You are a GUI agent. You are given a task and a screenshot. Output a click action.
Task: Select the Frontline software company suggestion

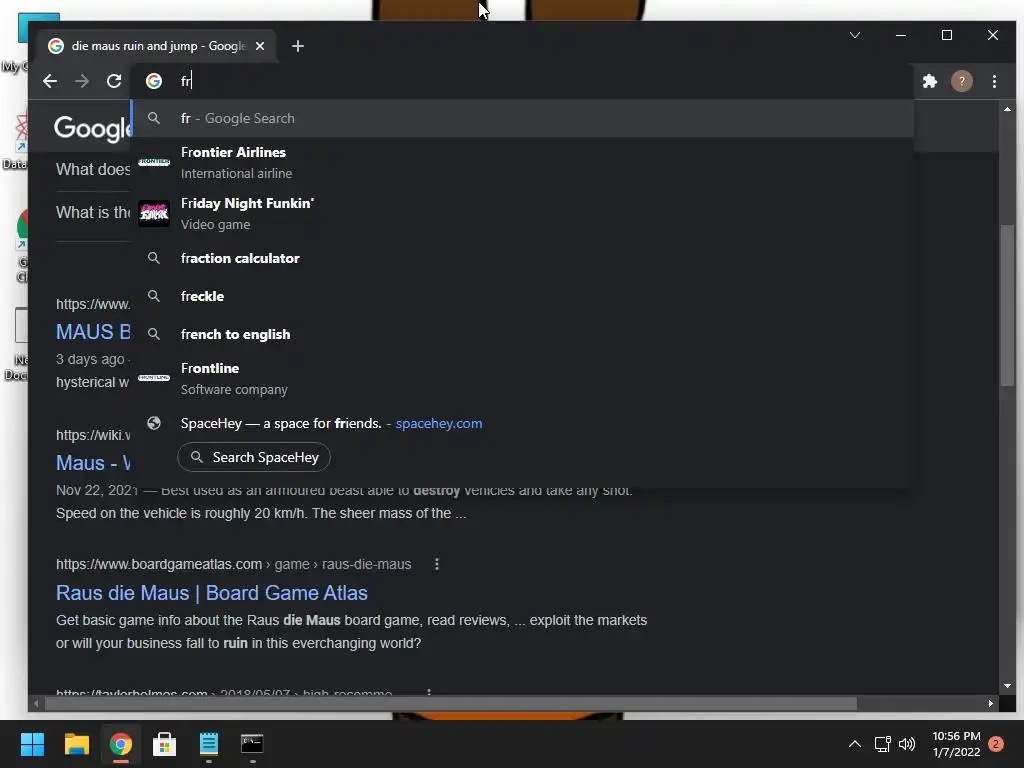pos(522,379)
